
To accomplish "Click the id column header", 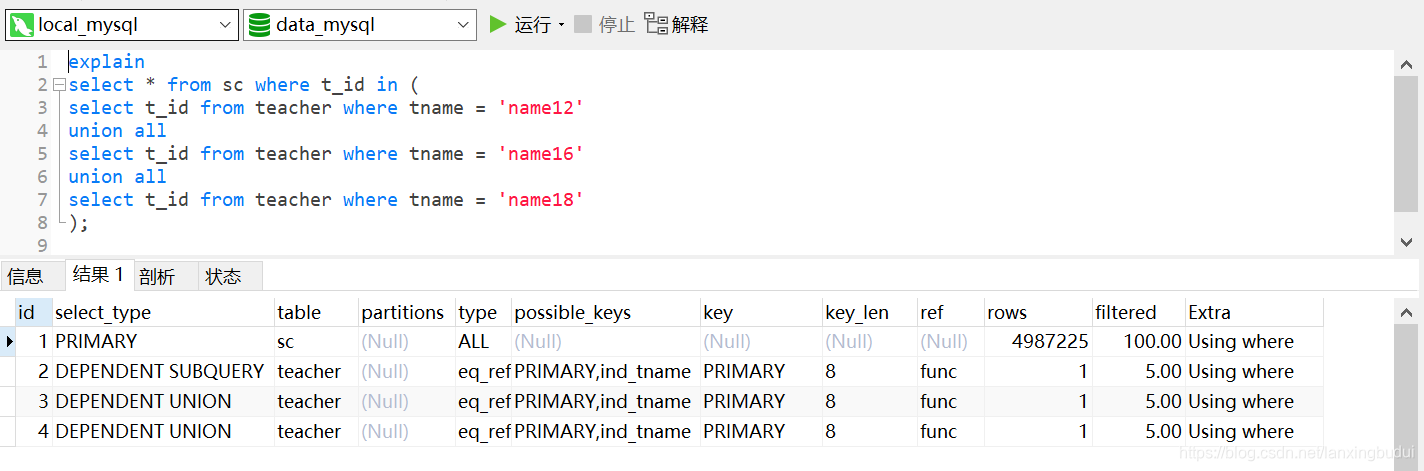I will tap(34, 312).
